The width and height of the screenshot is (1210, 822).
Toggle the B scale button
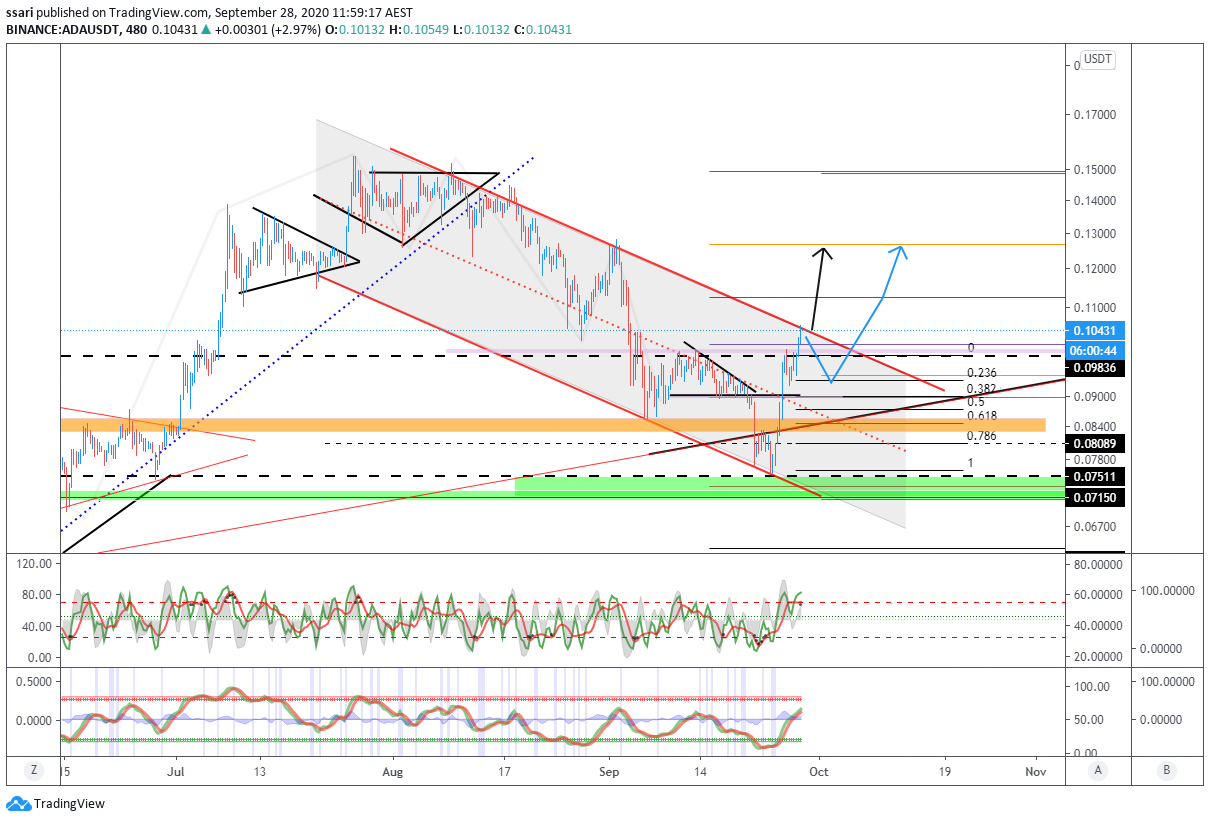pos(1166,770)
